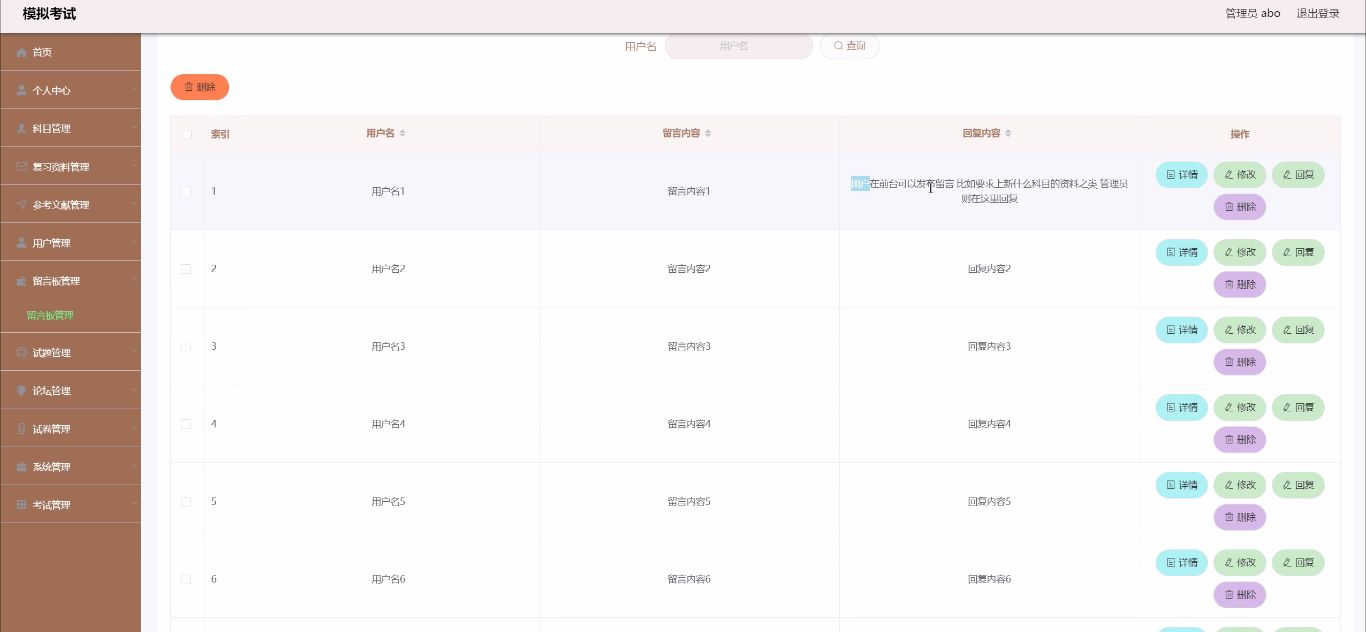Expand the 考试管理 sidebar menu
This screenshot has height=632, width=1366.
(x=70, y=505)
